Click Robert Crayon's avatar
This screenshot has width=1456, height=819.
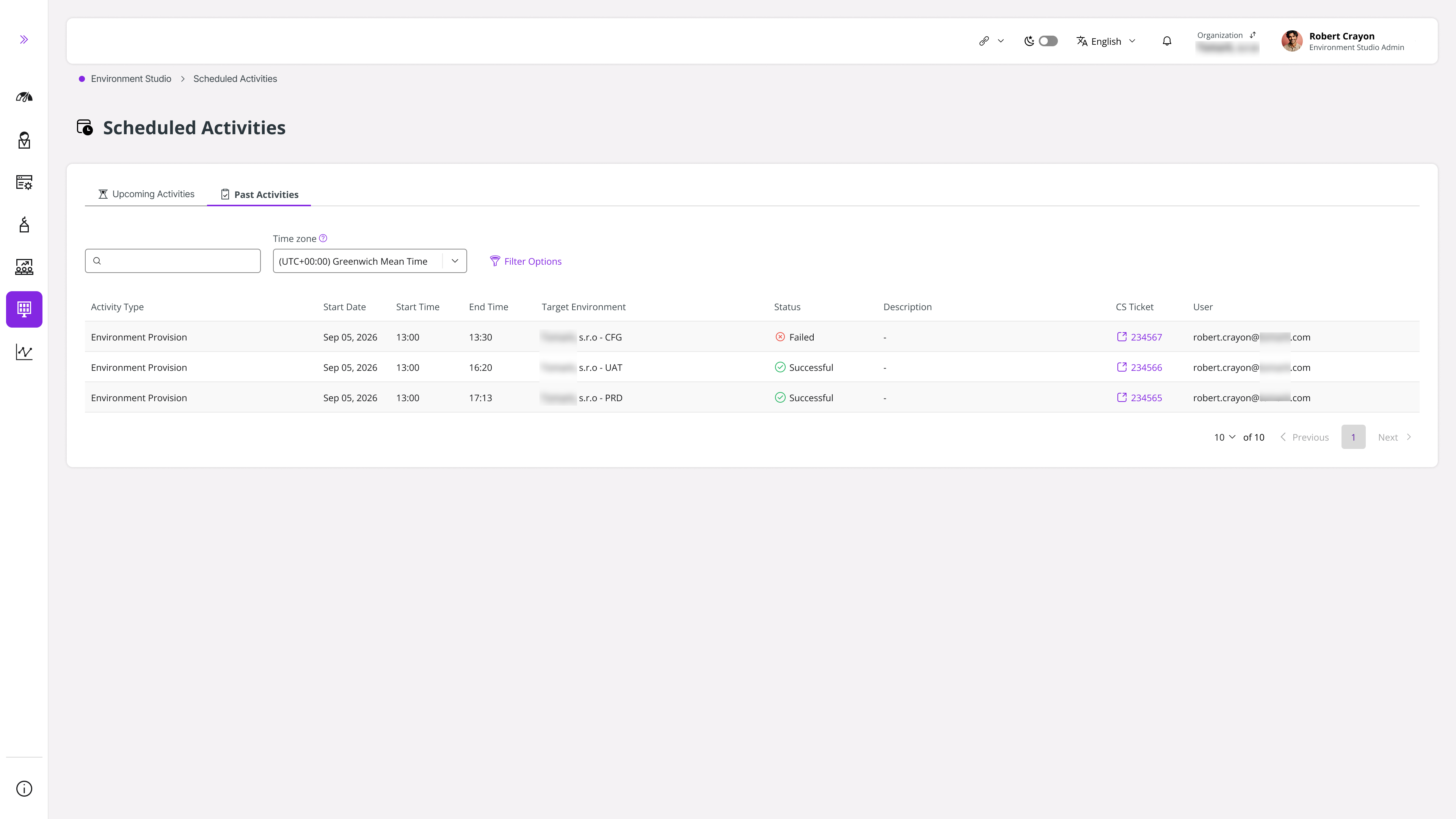pyautogui.click(x=1292, y=41)
